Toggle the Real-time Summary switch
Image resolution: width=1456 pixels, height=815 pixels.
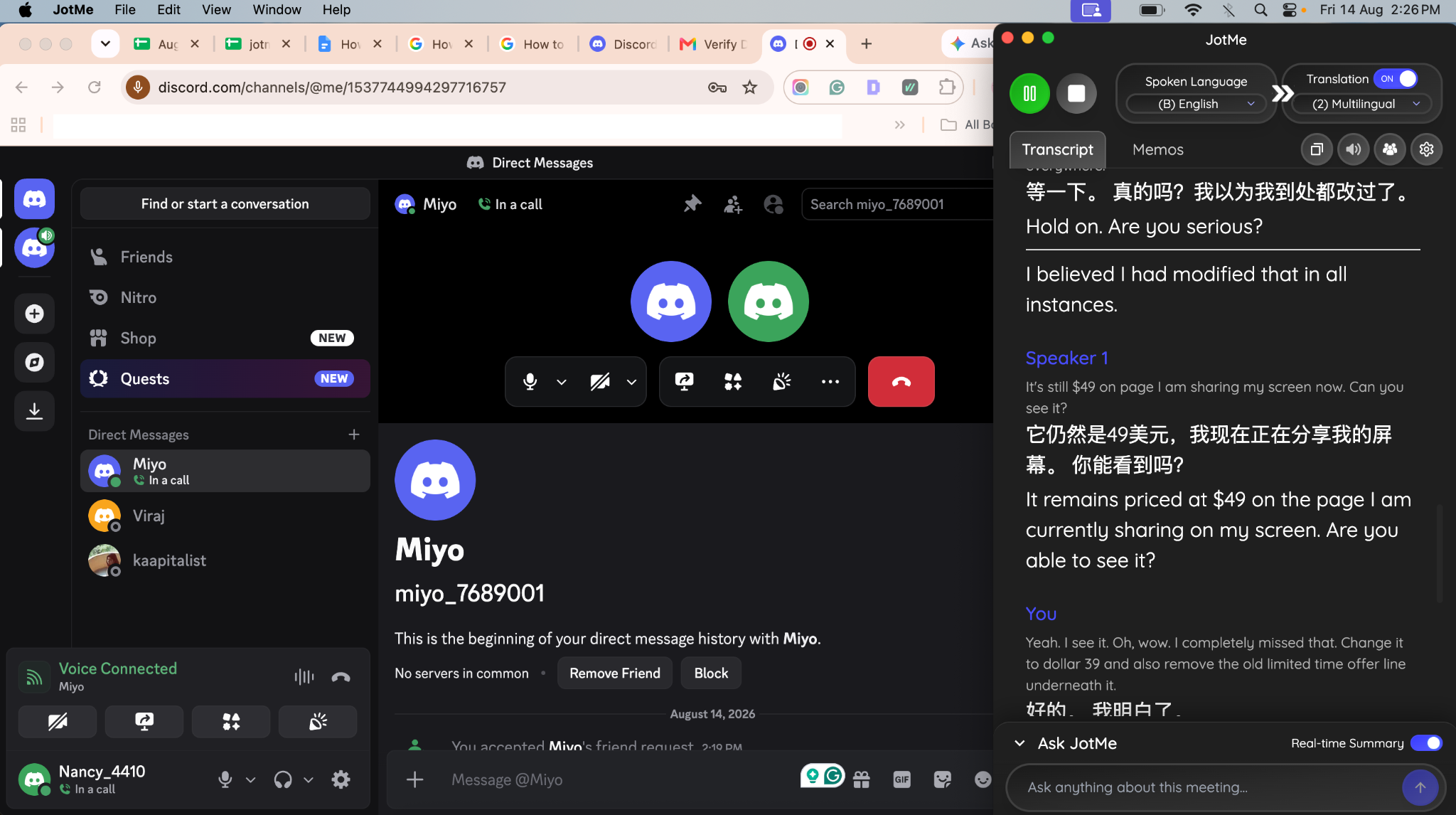(1426, 743)
